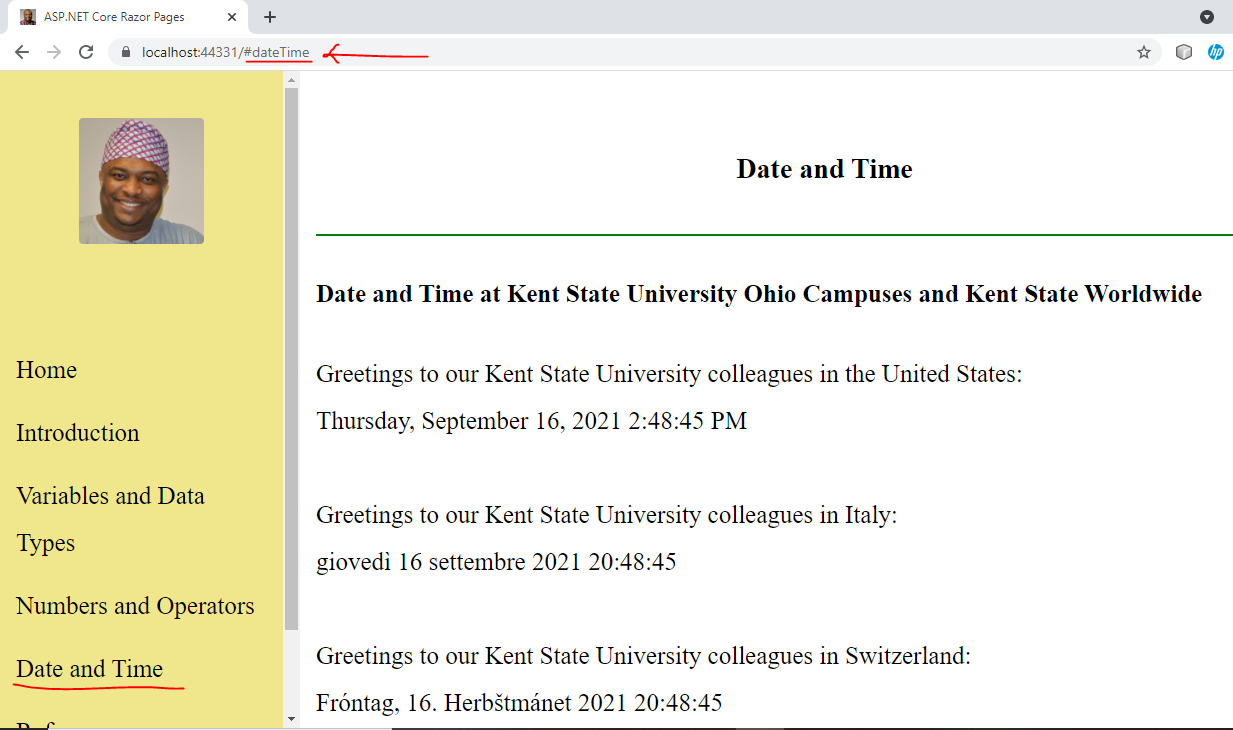The width and height of the screenshot is (1233, 730).
Task: Bookmark this page with the star
Action: point(1144,52)
